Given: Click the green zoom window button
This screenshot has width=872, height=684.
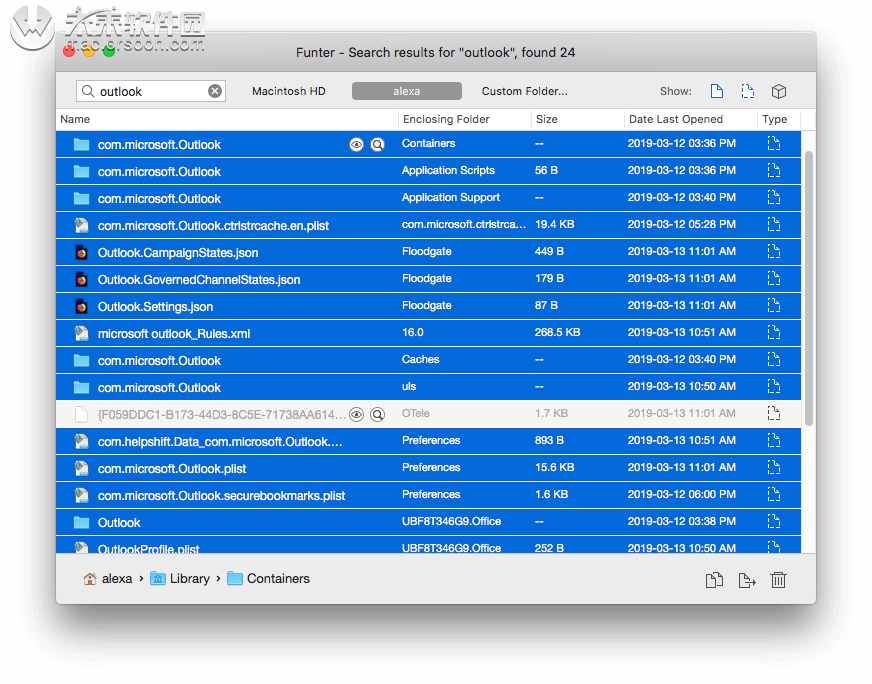Looking at the screenshot, I should [109, 52].
